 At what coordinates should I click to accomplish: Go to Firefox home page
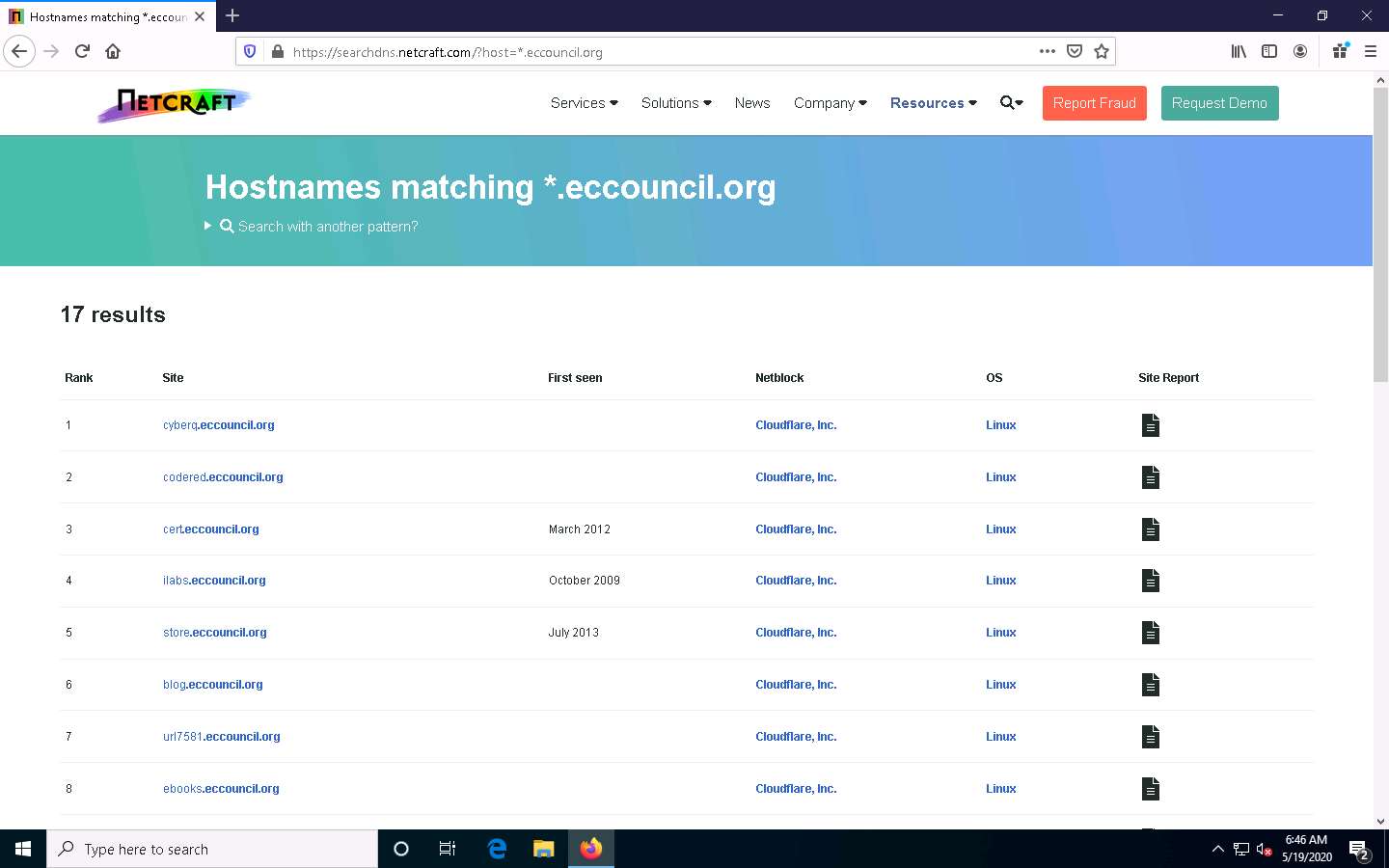(113, 51)
